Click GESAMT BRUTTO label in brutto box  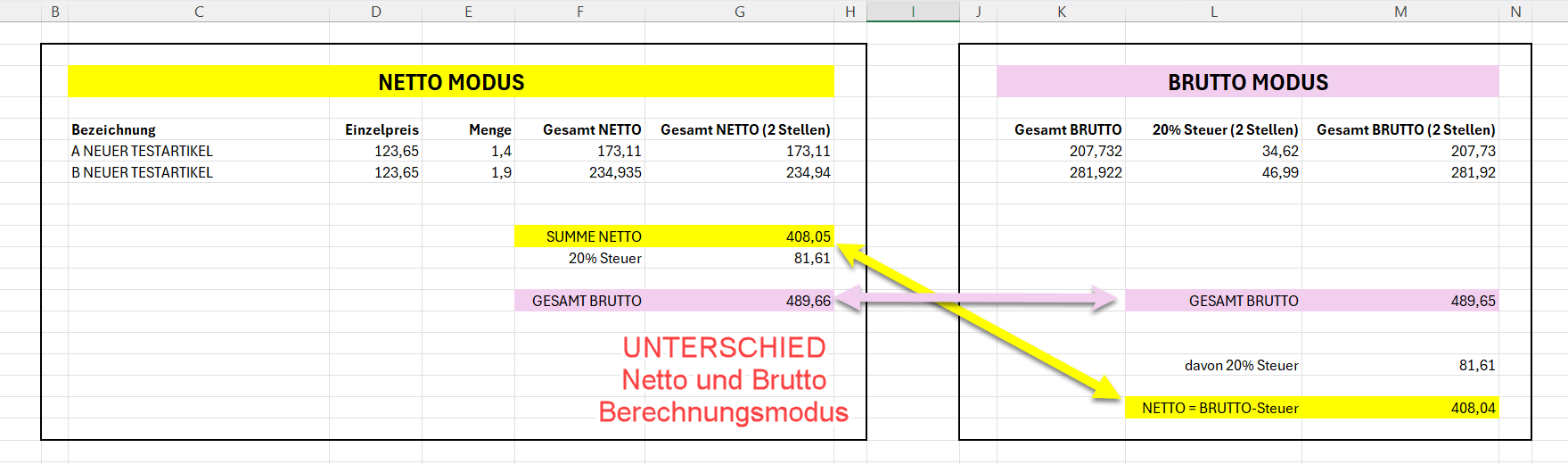1213,301
